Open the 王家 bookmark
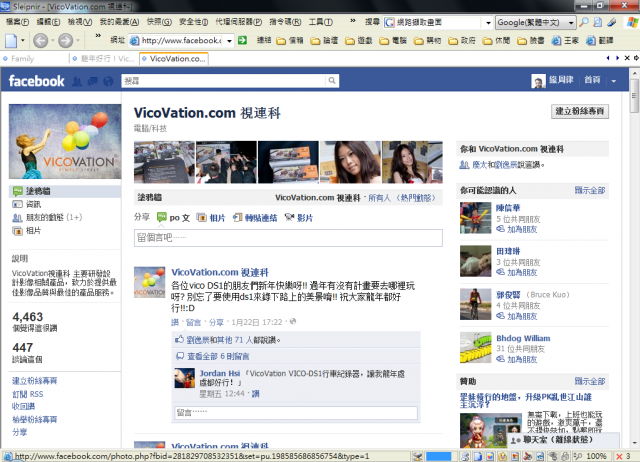 pos(565,40)
